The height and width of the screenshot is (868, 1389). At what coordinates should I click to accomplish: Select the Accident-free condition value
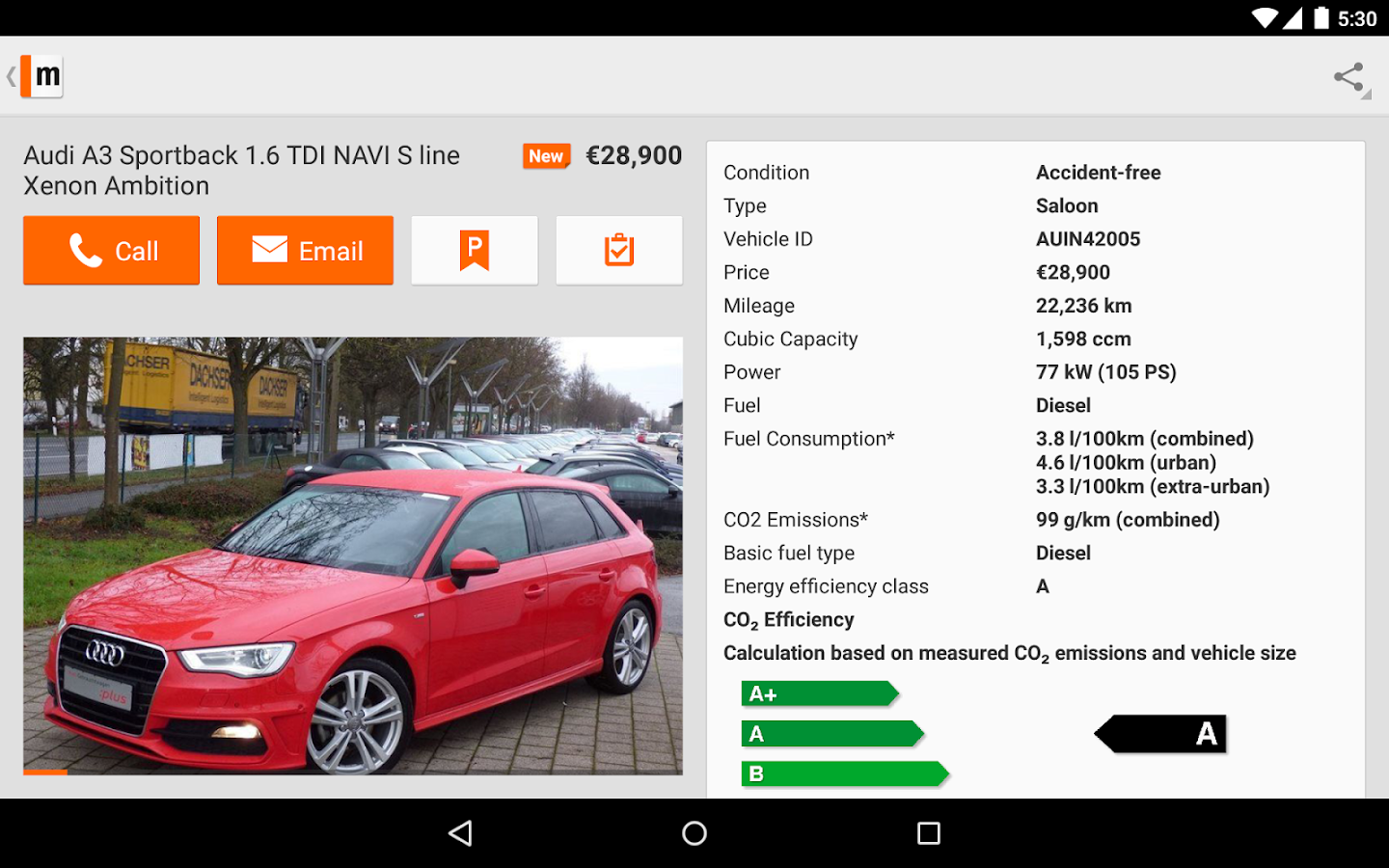[x=1099, y=173]
